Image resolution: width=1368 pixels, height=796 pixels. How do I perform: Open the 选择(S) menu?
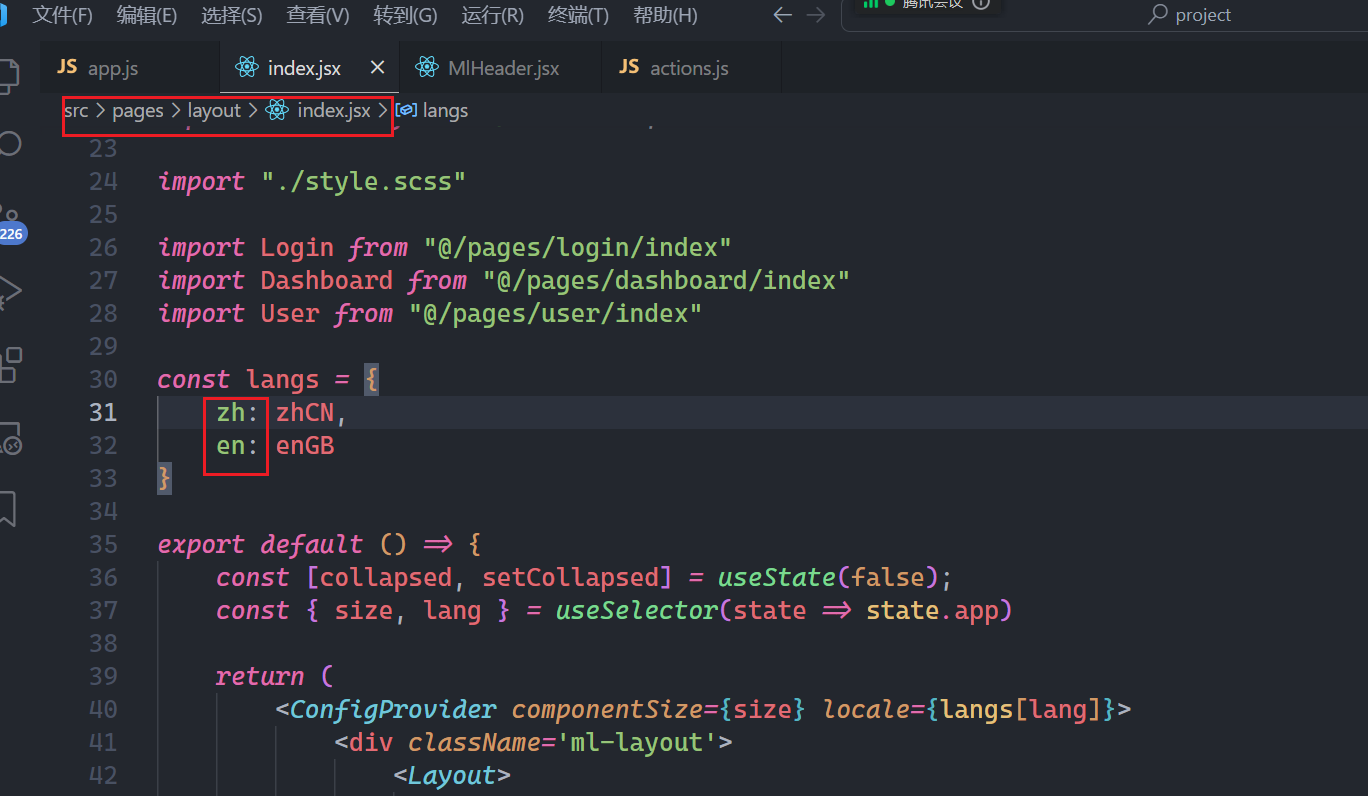pyautogui.click(x=232, y=15)
